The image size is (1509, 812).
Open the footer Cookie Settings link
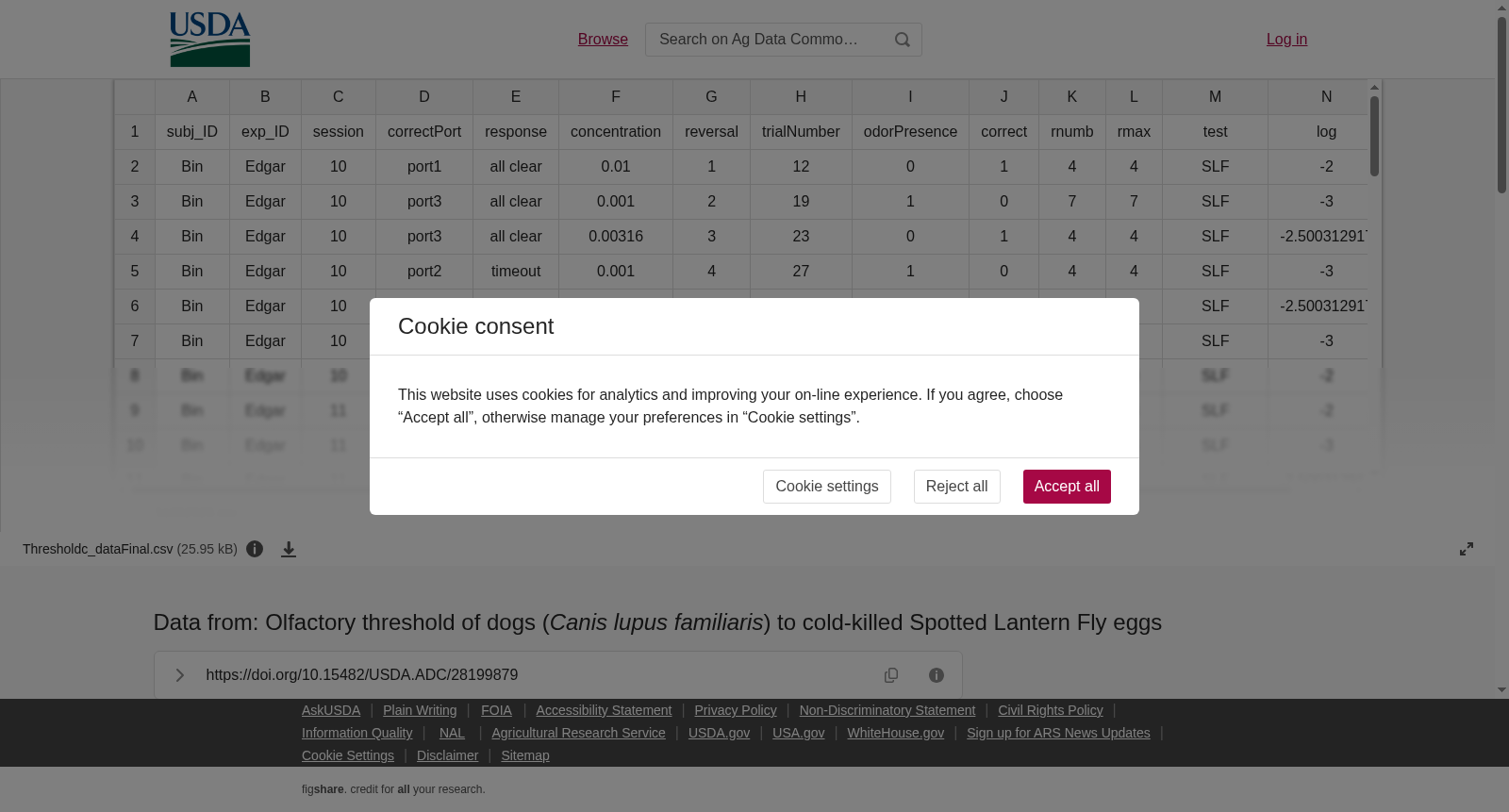(348, 755)
